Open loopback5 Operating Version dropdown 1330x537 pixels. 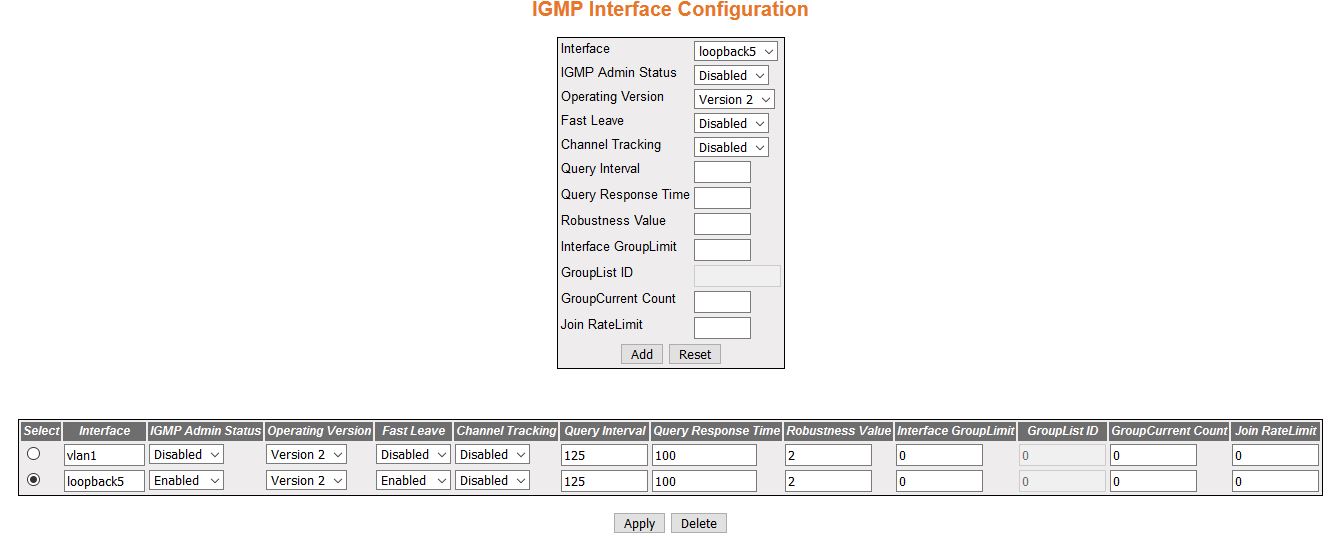pyautogui.click(x=306, y=481)
